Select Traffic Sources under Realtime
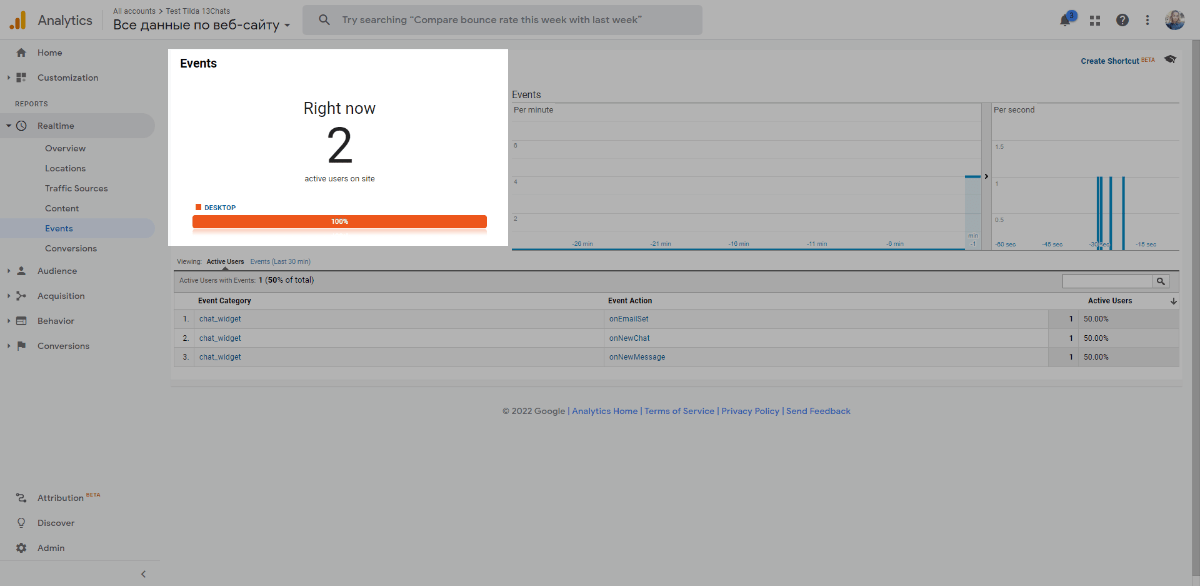 pyautogui.click(x=76, y=188)
